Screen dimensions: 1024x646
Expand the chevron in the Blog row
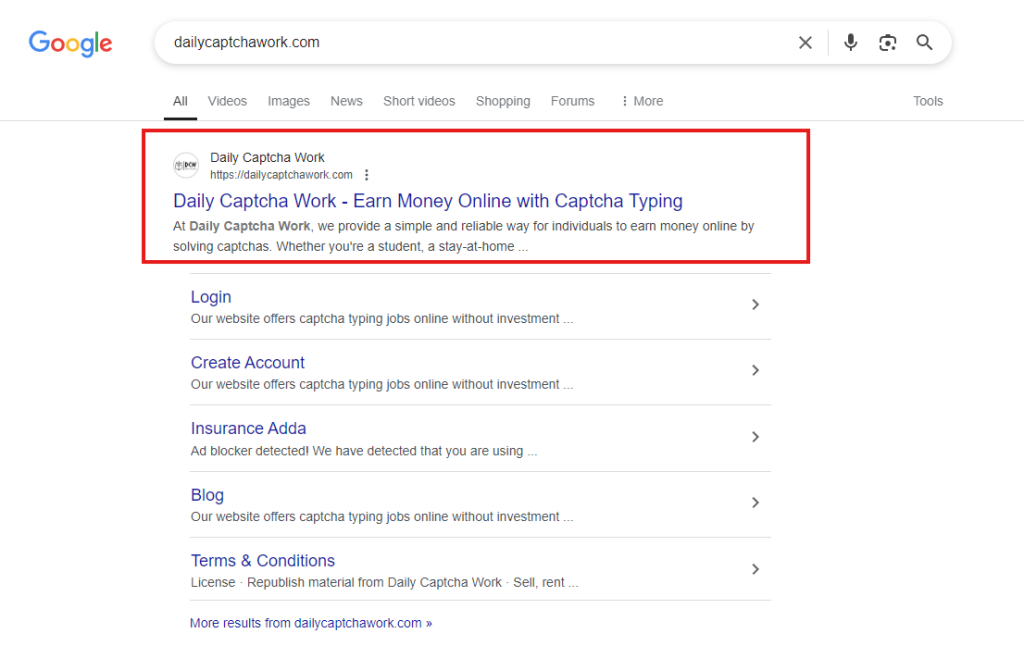pos(755,503)
